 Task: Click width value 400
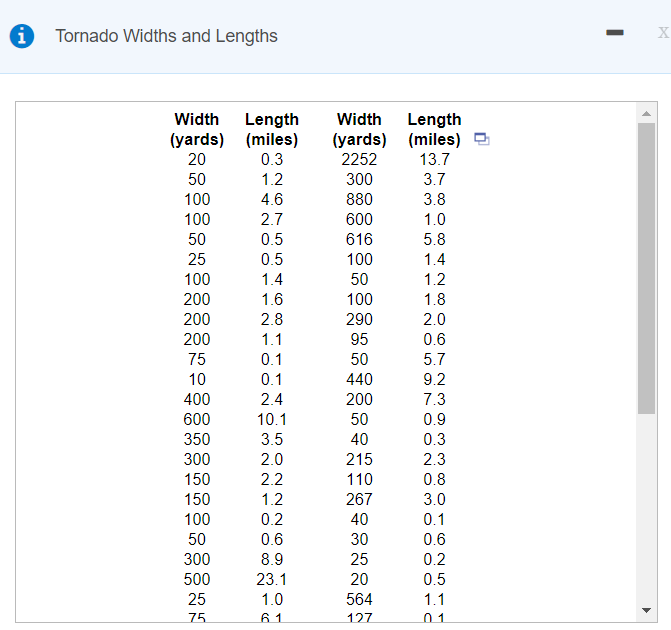[197, 400]
